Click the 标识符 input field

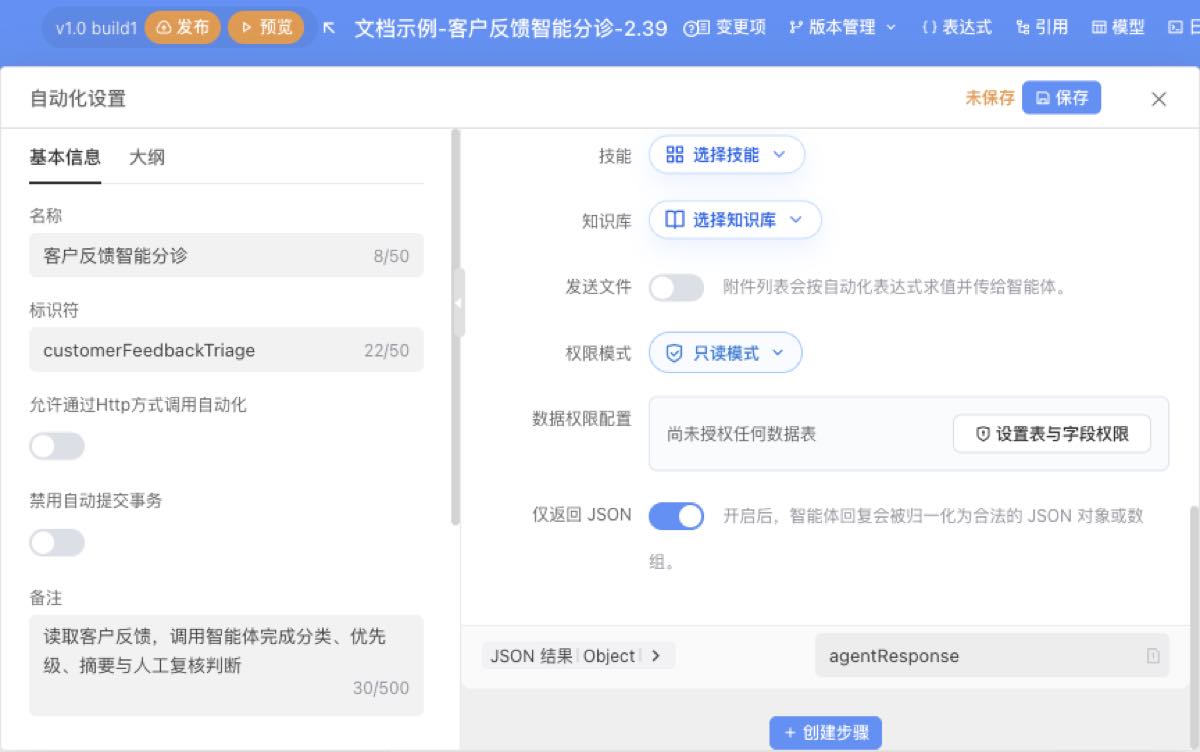(226, 350)
